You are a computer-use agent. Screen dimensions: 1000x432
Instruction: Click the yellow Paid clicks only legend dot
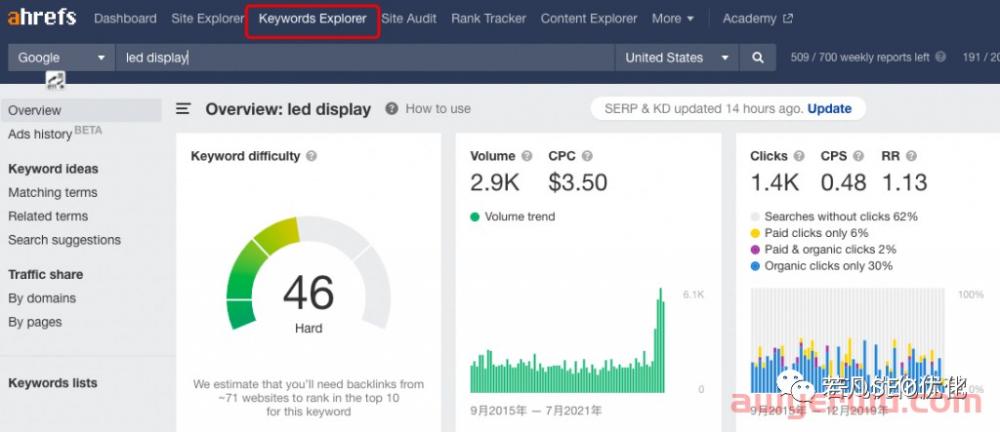click(756, 234)
